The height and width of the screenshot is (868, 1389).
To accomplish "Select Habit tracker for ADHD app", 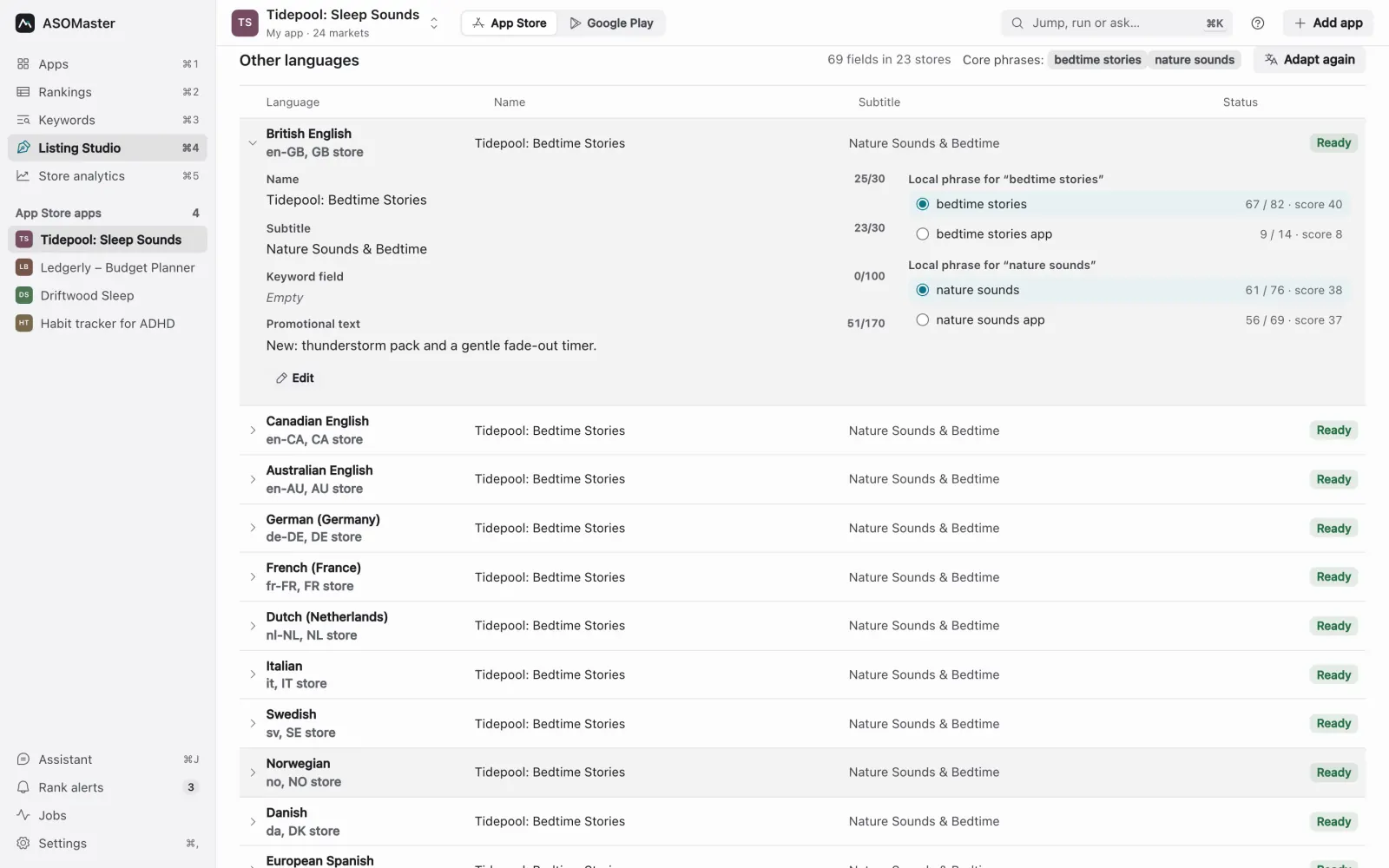I will point(108,324).
